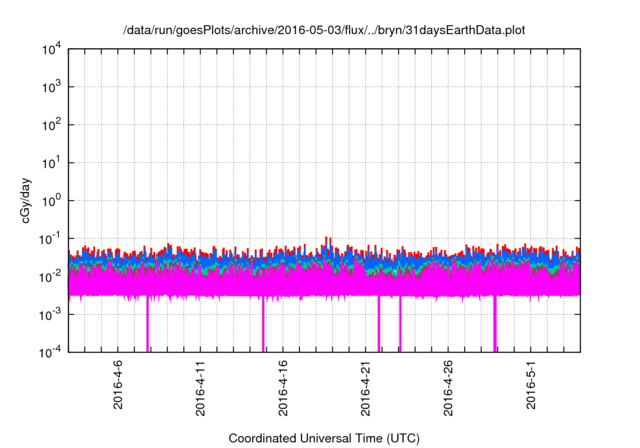Click the 10^-3 y-axis tick label
This screenshot has width=640, height=448.
click(x=51, y=315)
